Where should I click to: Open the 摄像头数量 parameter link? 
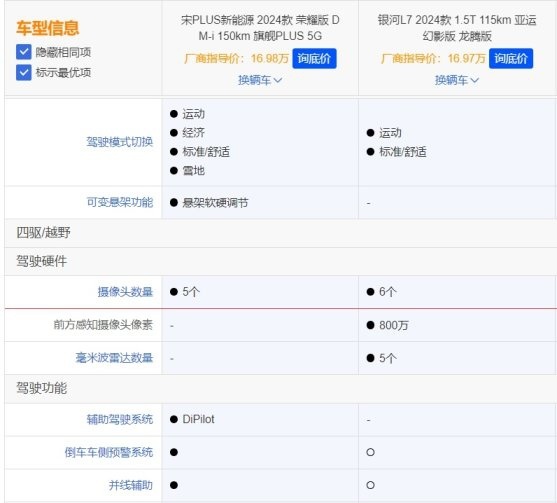pos(125,292)
